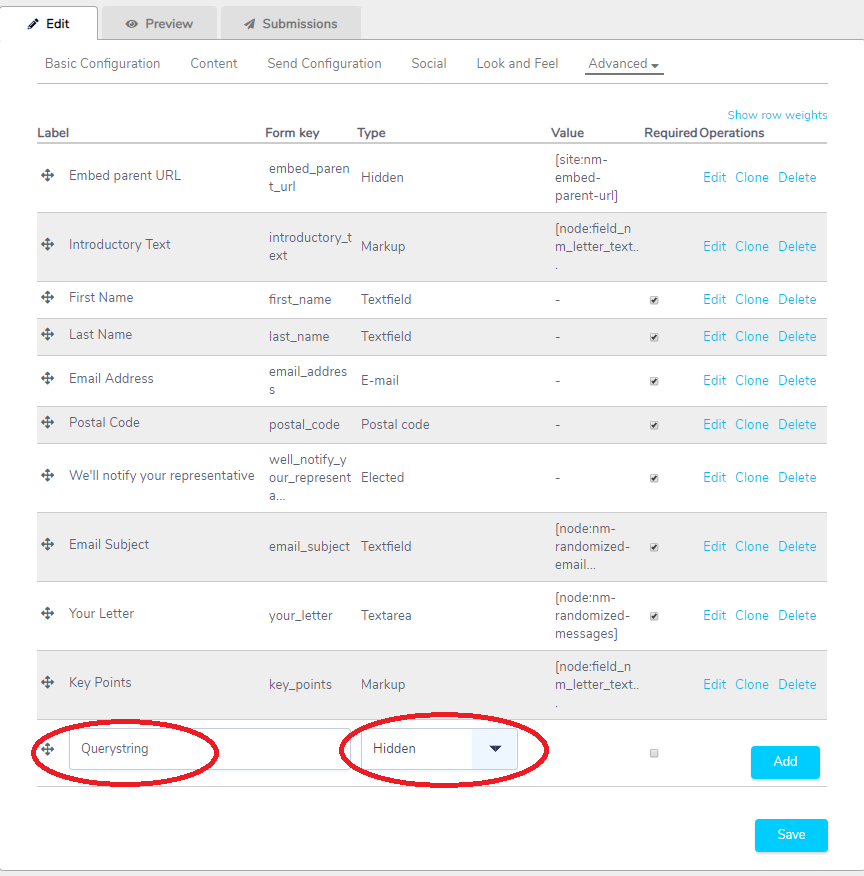Edit the Your Letter component

click(x=714, y=616)
